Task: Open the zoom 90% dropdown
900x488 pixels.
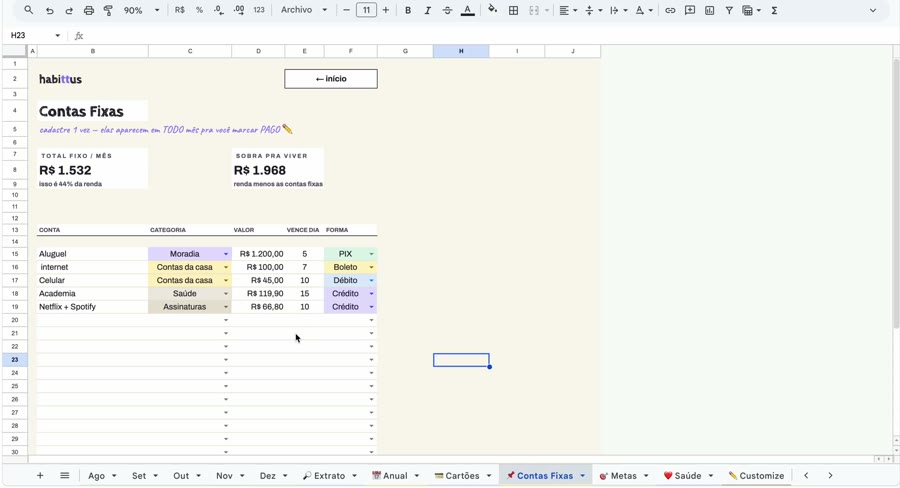Action: pyautogui.click(x=142, y=10)
